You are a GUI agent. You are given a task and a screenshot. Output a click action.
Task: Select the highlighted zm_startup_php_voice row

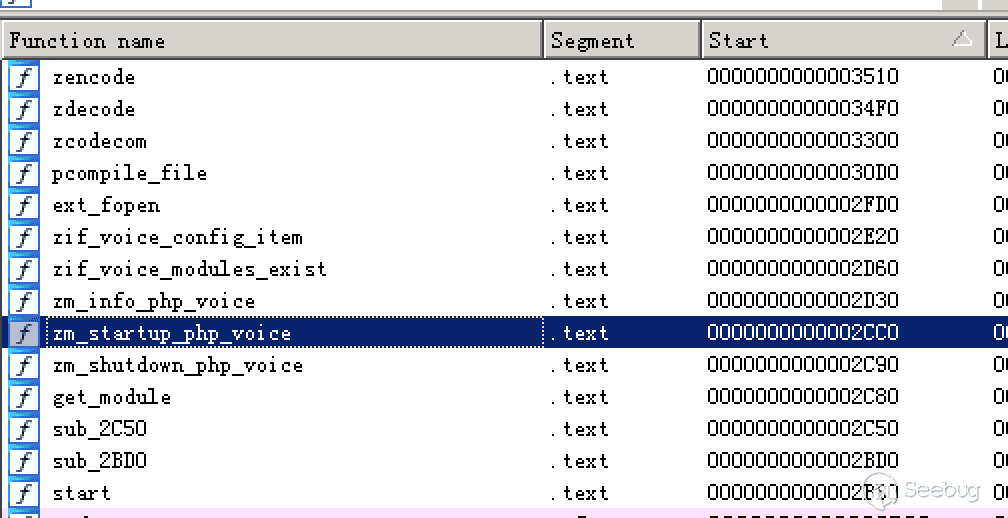(171, 333)
